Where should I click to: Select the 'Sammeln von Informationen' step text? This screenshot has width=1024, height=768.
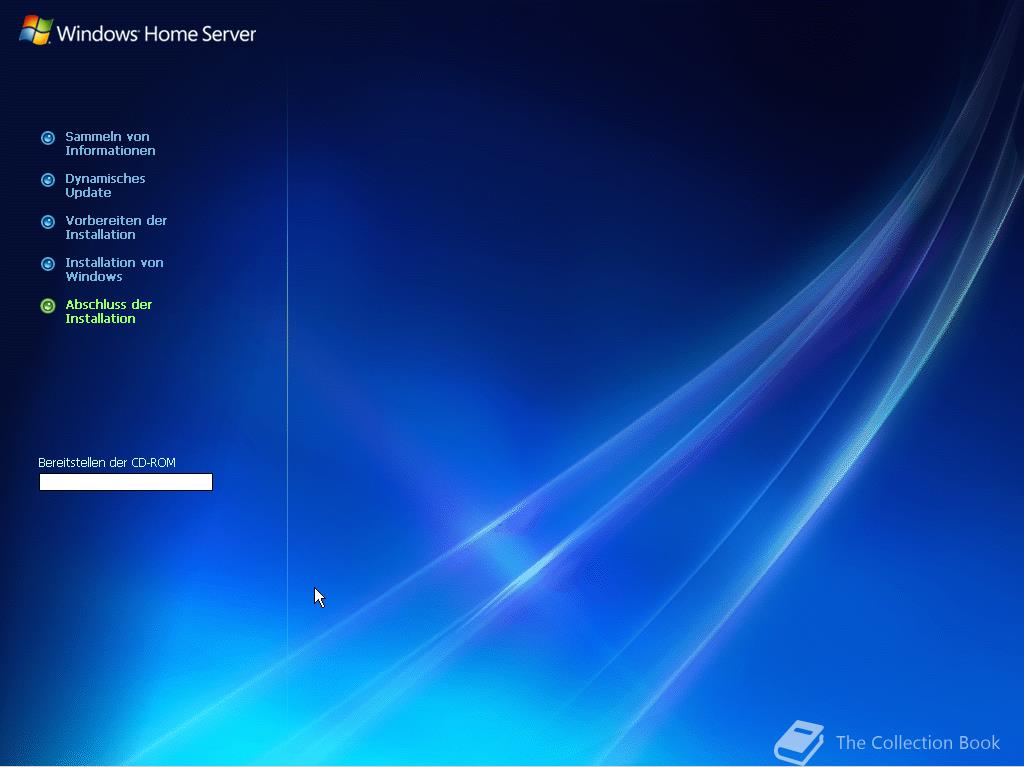click(x=110, y=144)
